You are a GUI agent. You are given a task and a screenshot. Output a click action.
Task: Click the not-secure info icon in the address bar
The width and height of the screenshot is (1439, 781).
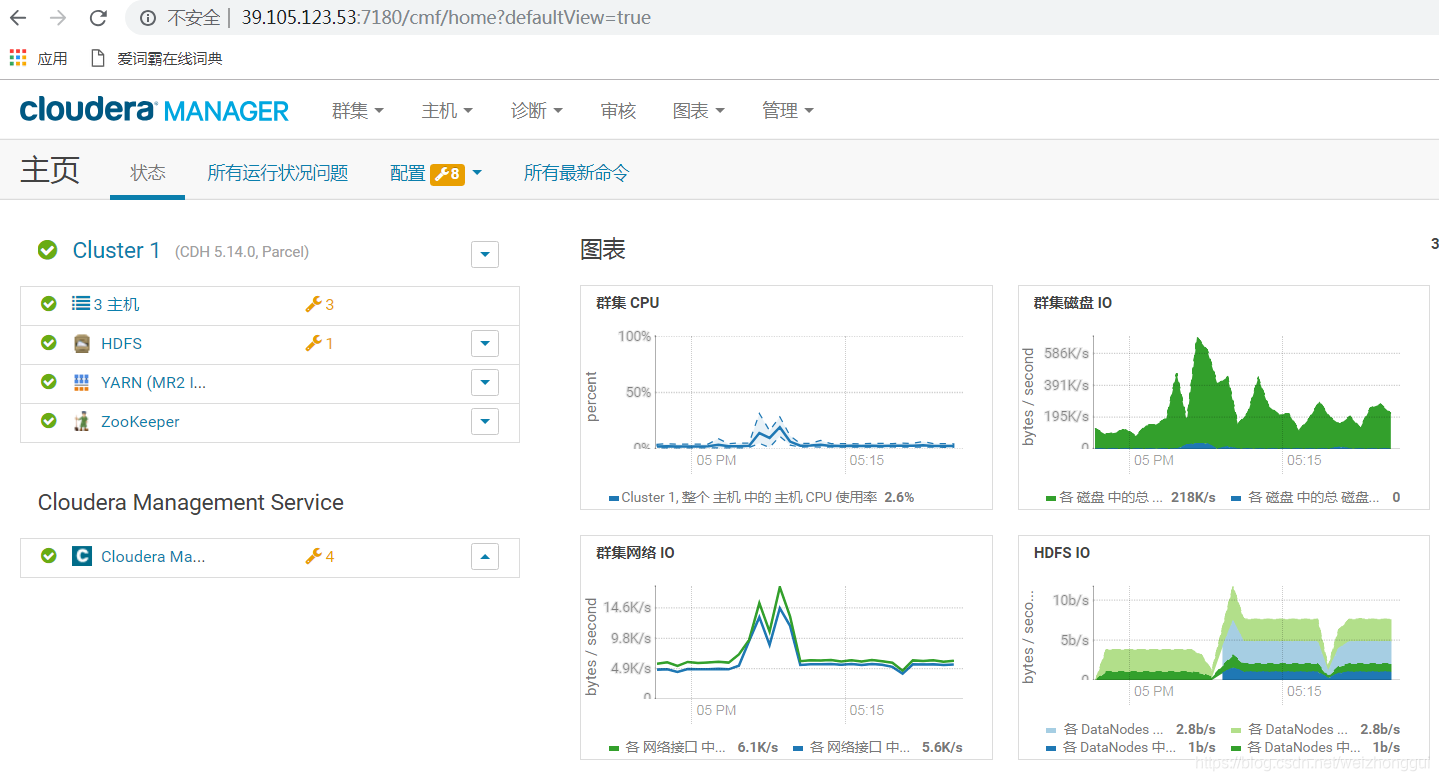(x=148, y=18)
